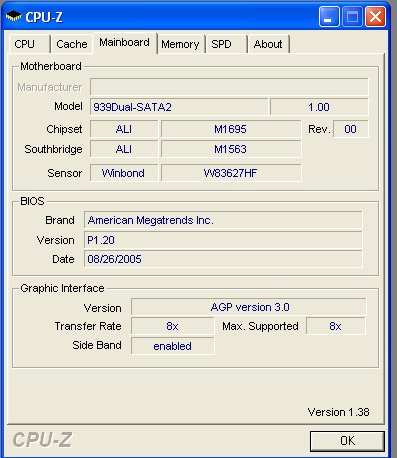Minimize the CPU-Z window
The height and width of the screenshot is (458, 397).
tap(329, 17)
